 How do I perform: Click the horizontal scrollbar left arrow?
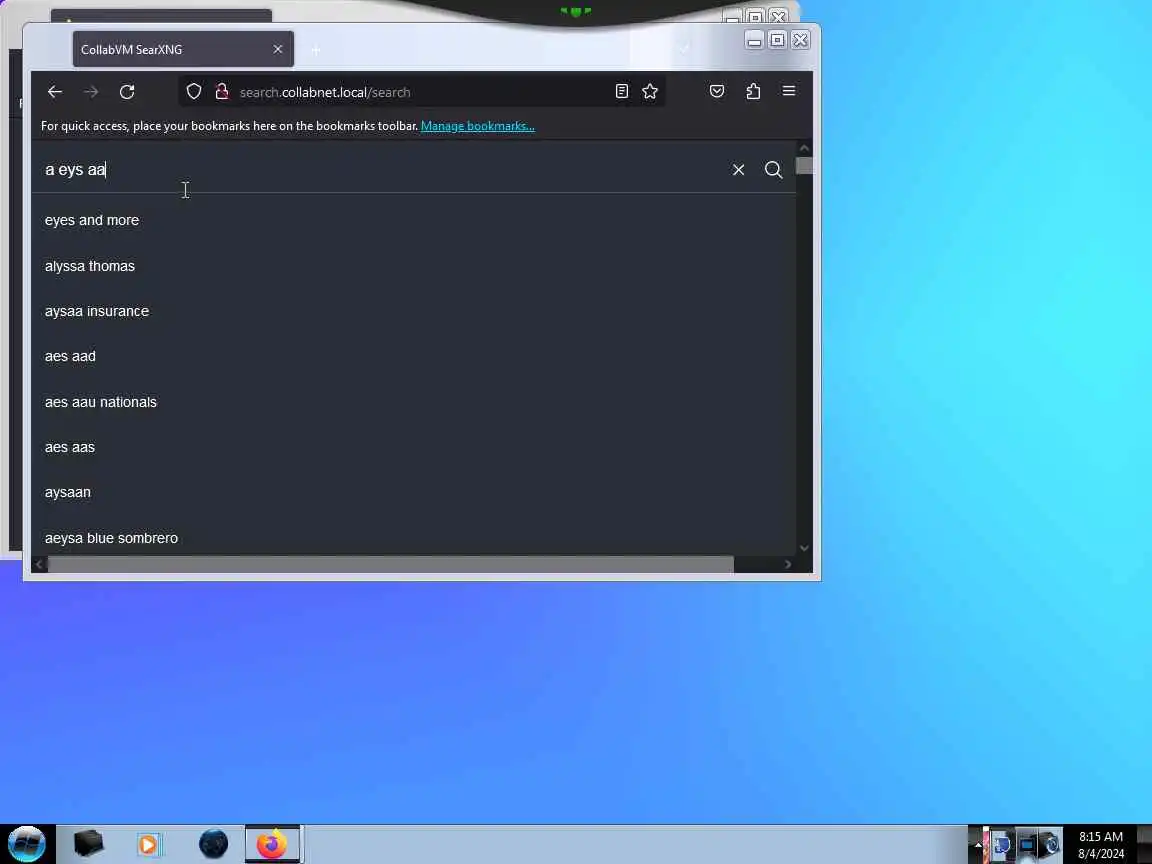(40, 564)
